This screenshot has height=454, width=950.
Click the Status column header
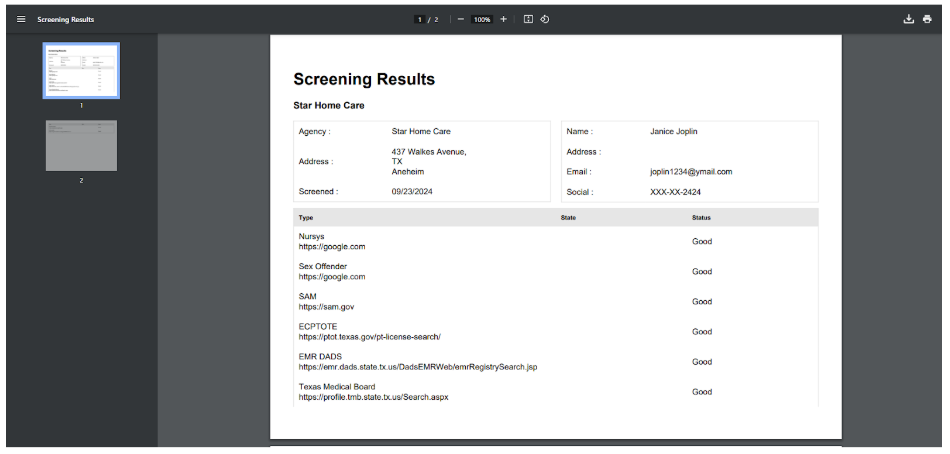click(701, 217)
